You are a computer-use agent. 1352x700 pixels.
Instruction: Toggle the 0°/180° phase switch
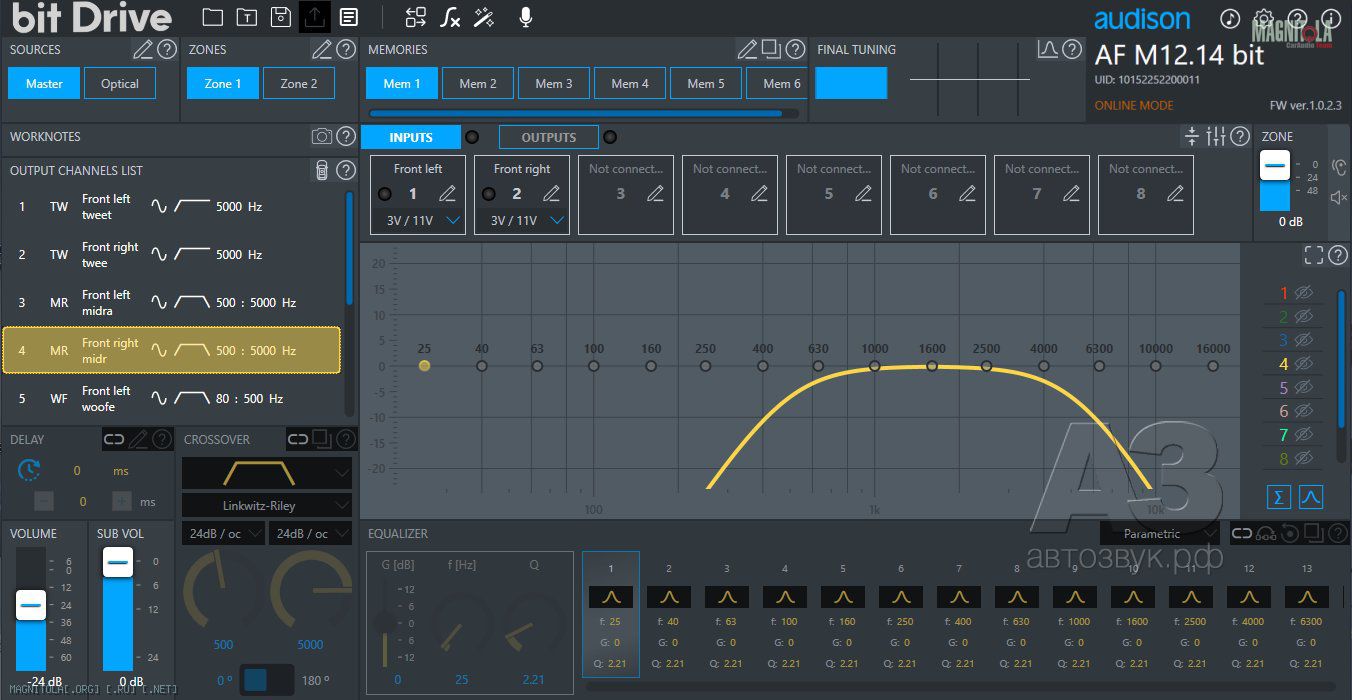coord(267,680)
